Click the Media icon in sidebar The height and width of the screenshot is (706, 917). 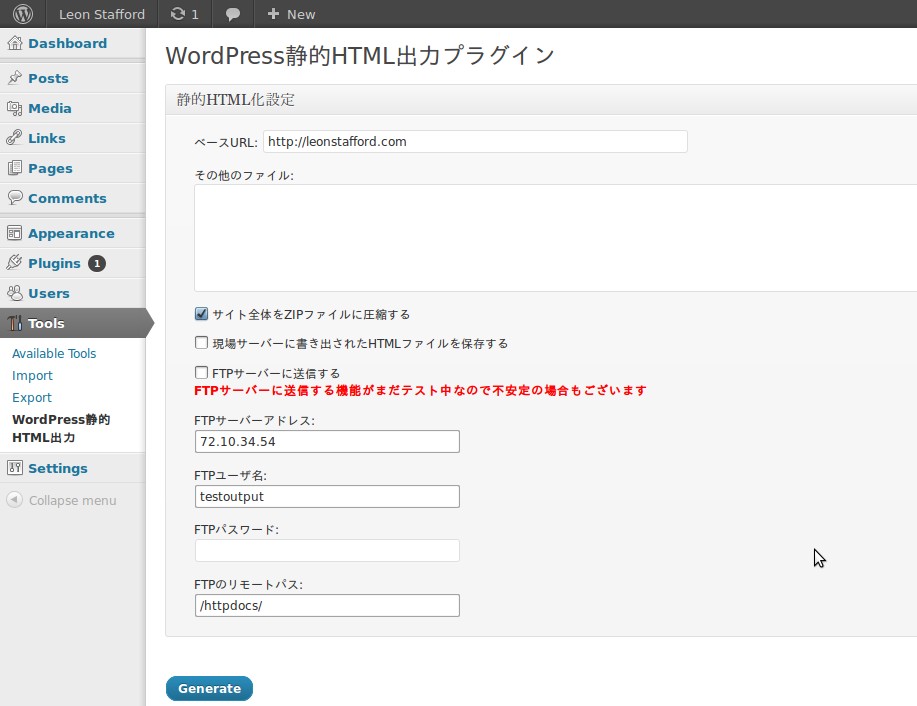[15, 108]
